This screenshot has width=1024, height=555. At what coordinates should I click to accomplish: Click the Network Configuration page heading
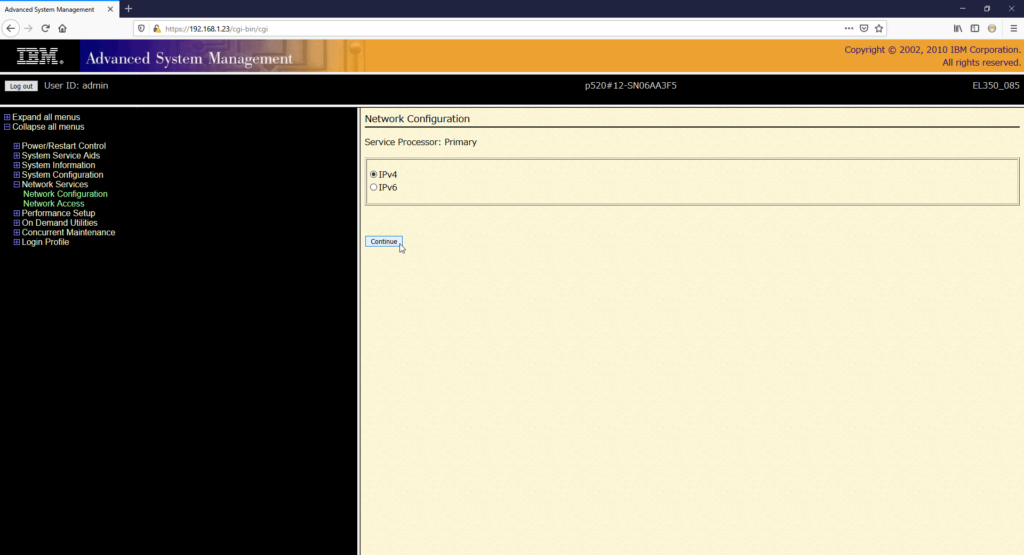(x=417, y=119)
